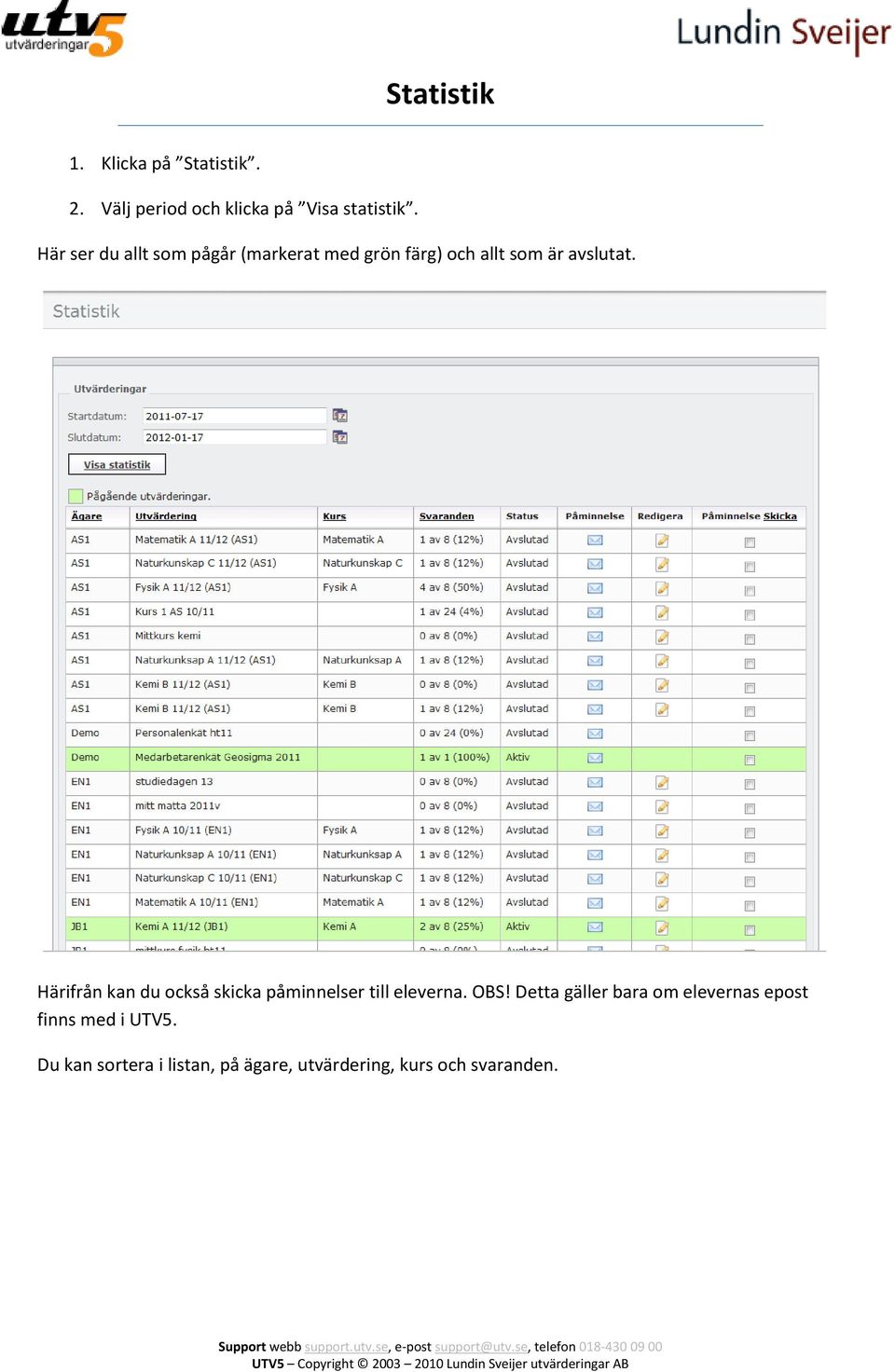Click the pencil icon for Naturkunksap A 10/11 (EN1)
Viewport: 895px width, 1372px height.
point(662,856)
